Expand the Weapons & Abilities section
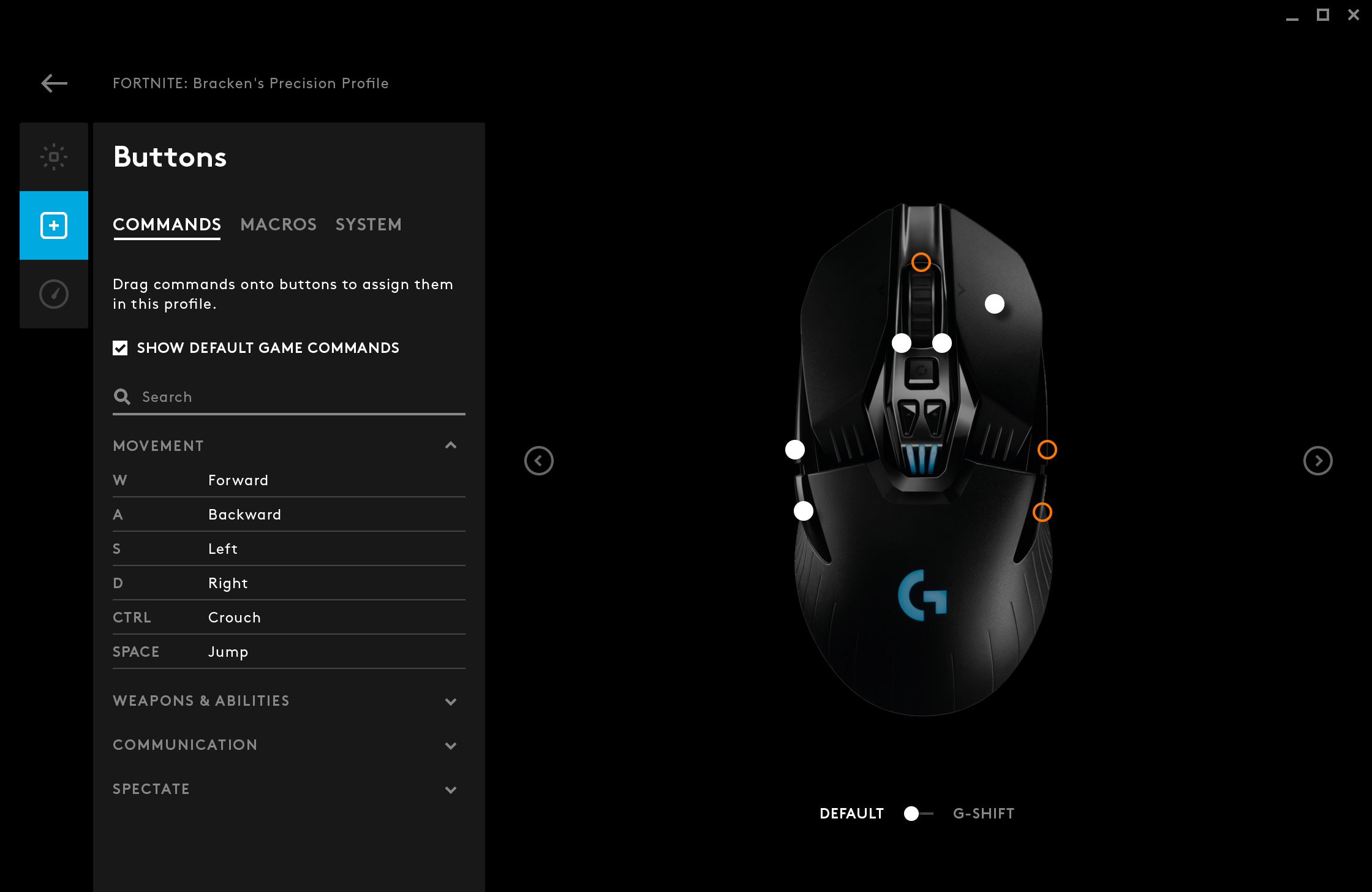 click(x=451, y=701)
